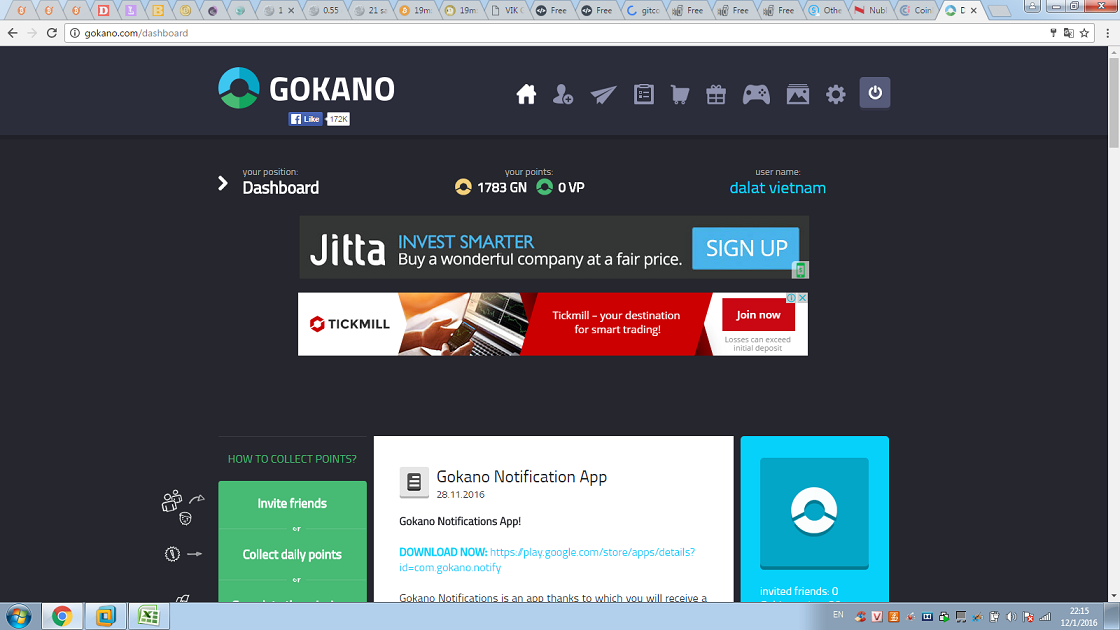Click the address bar URL field
1120x630 pixels.
pyautogui.click(x=557, y=33)
